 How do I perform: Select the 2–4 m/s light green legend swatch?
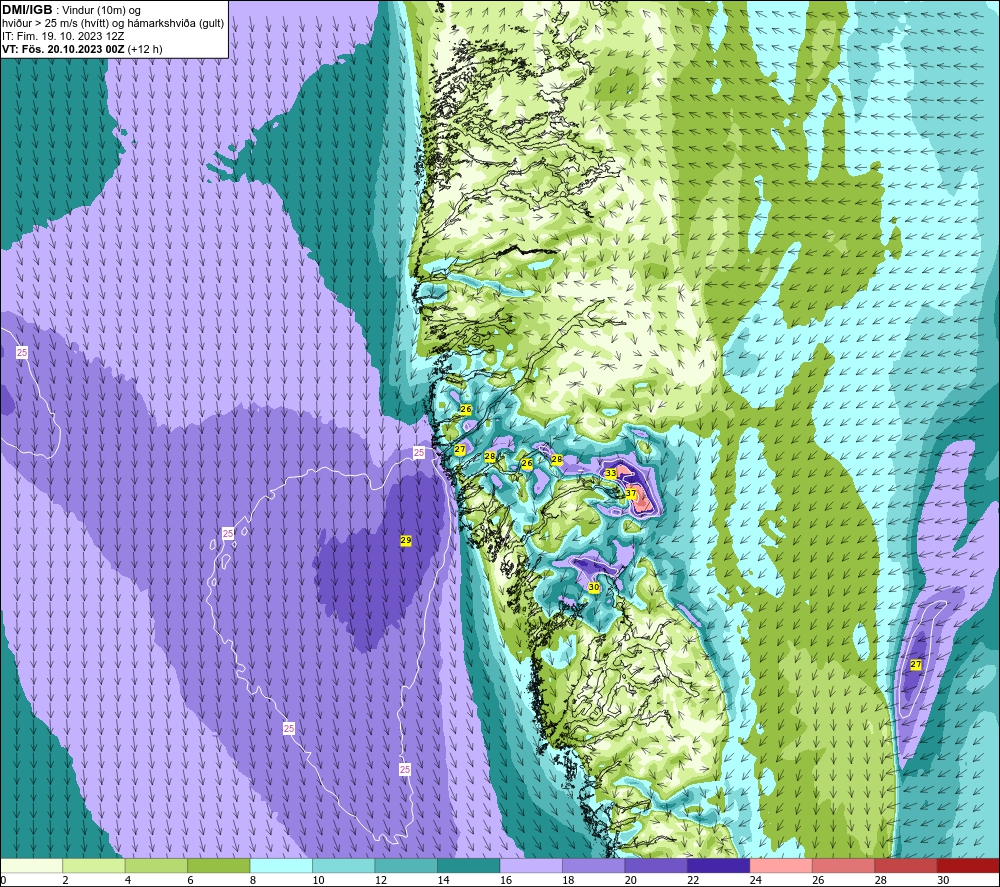pos(94,865)
